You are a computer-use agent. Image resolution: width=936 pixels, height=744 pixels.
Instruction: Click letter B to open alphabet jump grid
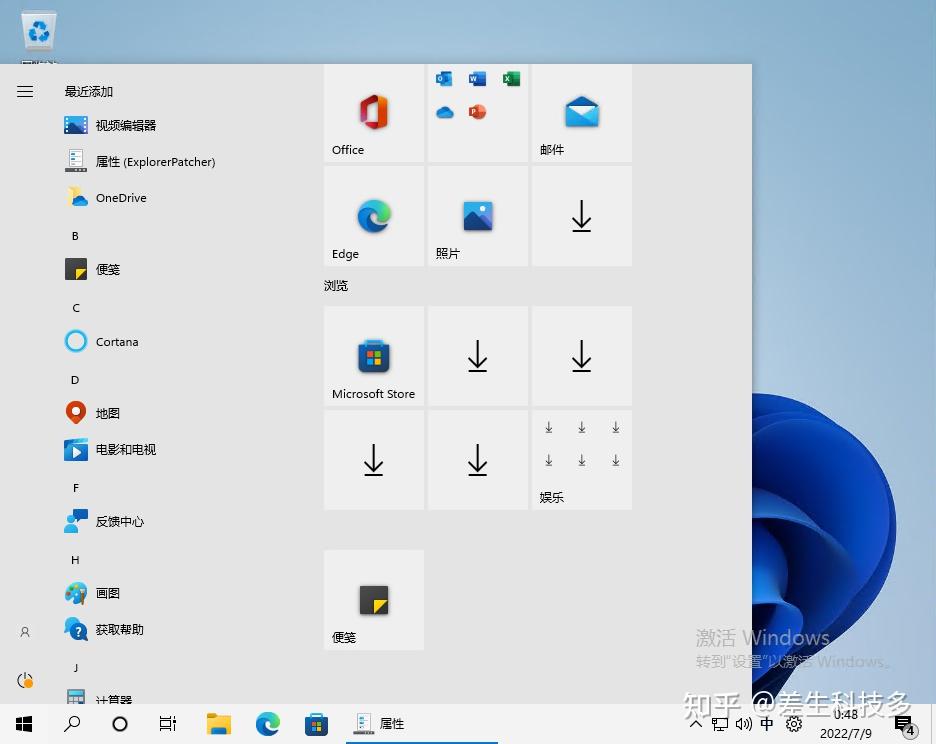(x=74, y=235)
